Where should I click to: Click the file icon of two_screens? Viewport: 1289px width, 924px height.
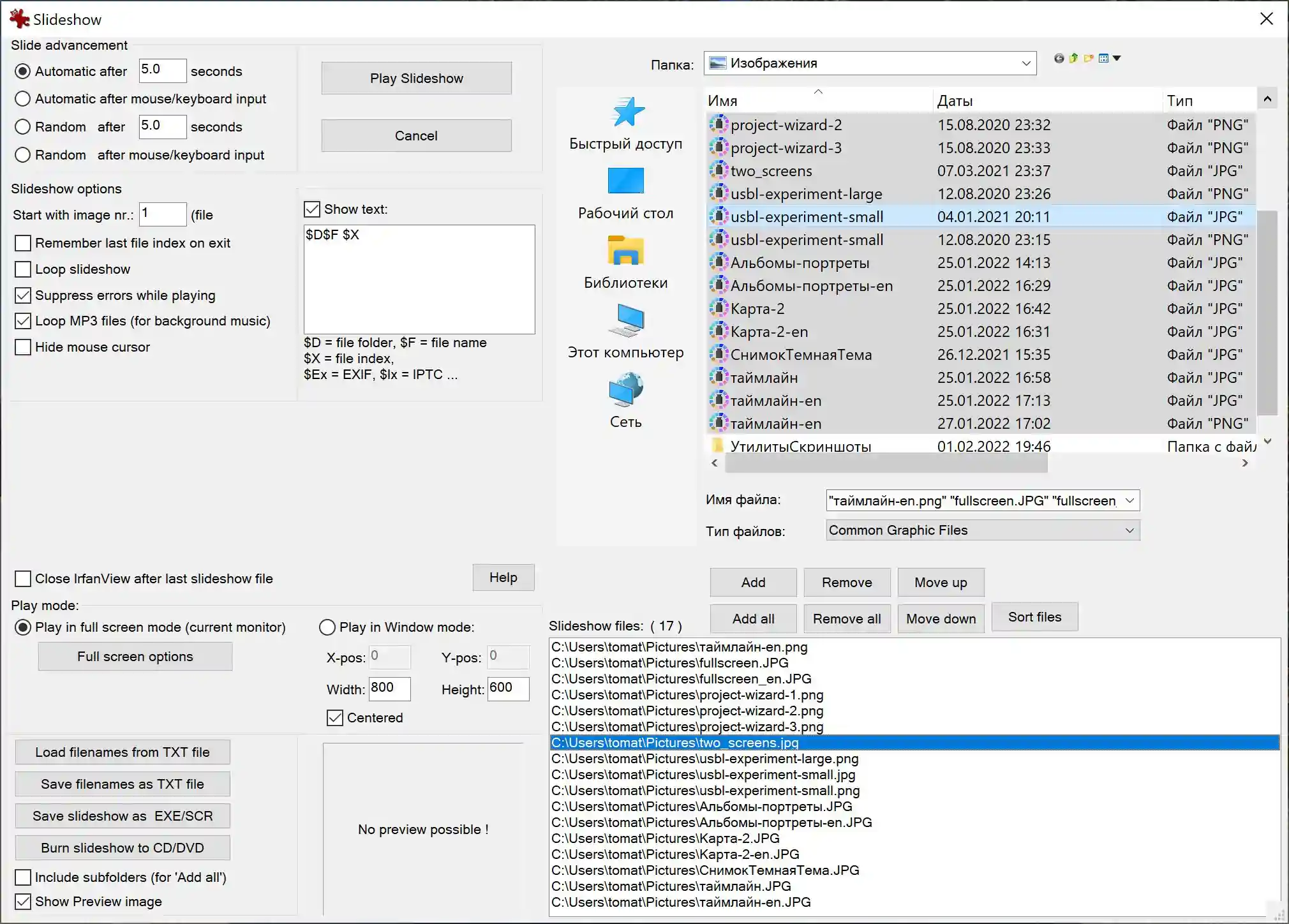[x=719, y=170]
